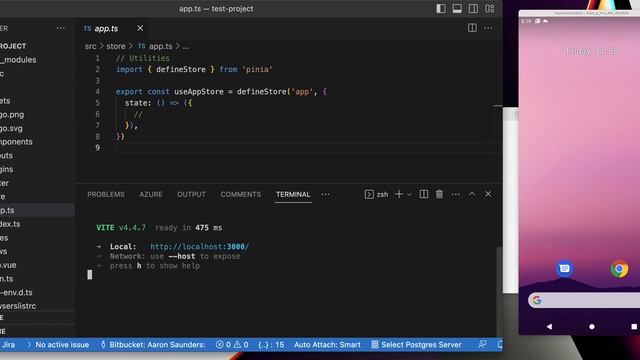Click 'useAppStore' identifier on line 4

tap(199, 92)
